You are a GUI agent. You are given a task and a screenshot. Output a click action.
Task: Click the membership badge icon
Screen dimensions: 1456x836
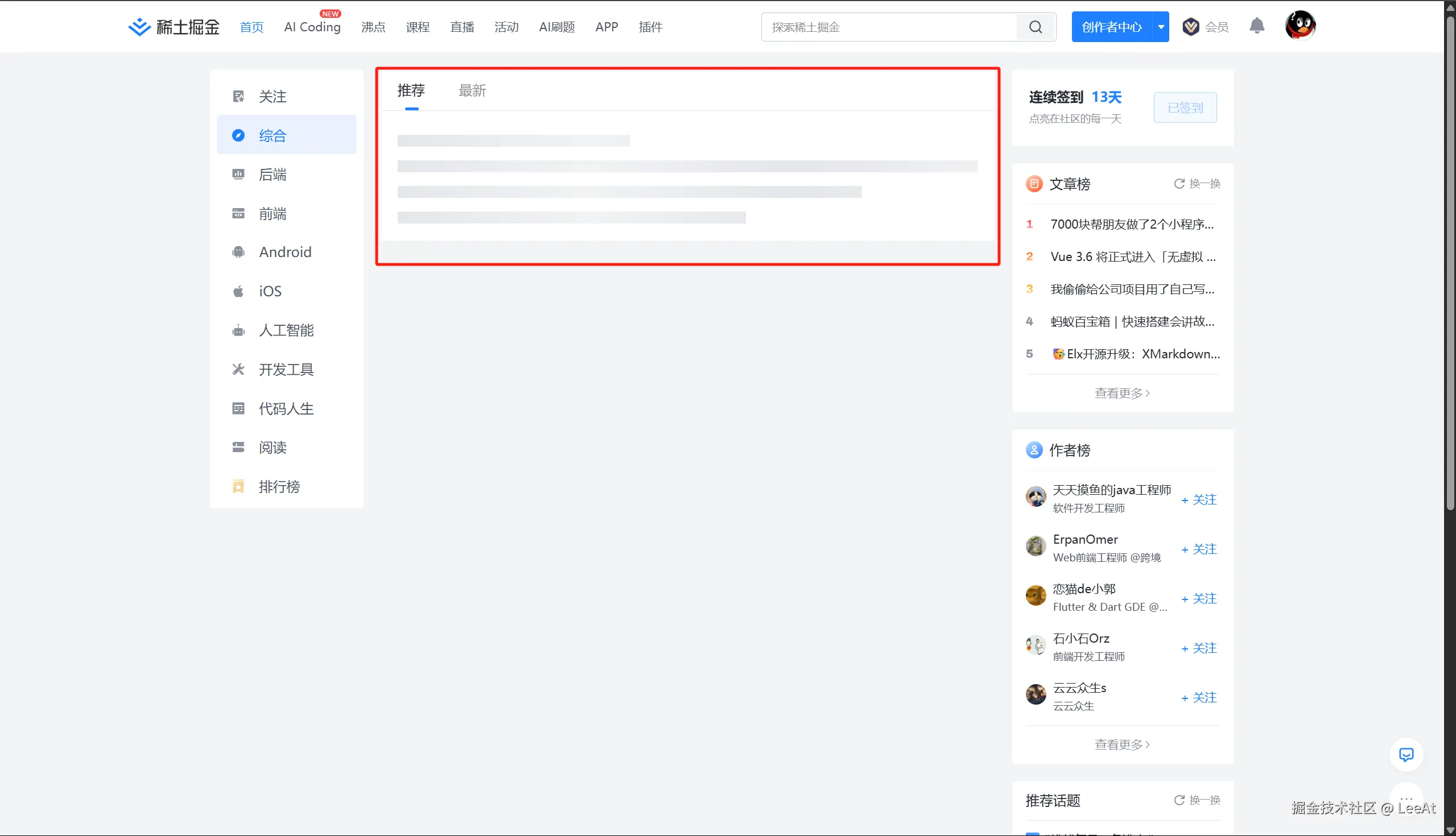(x=1191, y=27)
